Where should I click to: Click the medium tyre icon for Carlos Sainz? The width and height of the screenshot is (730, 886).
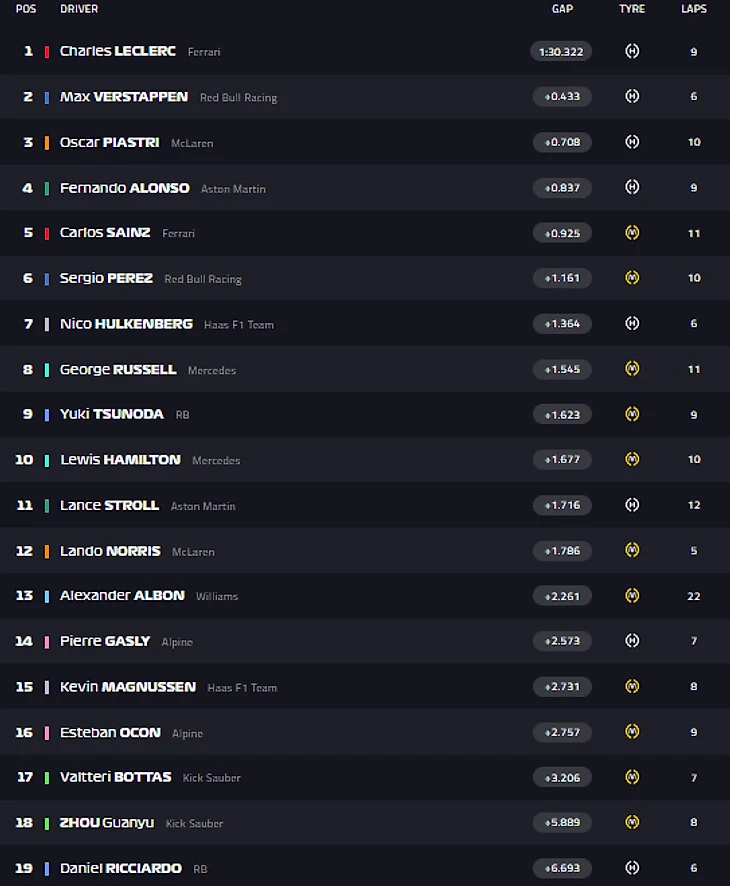[632, 233]
